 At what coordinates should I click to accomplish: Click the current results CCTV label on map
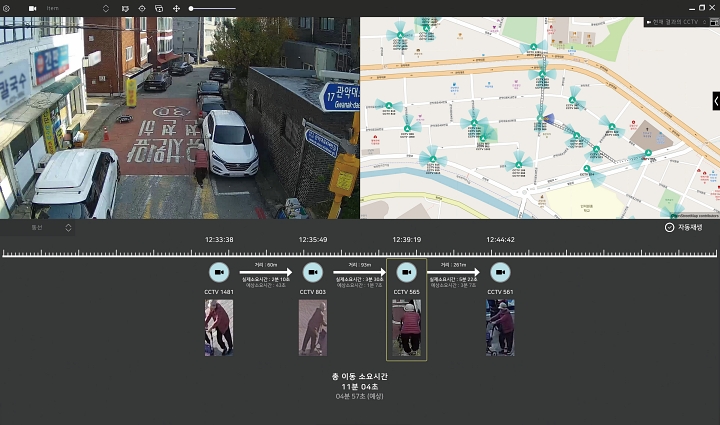[x=678, y=21]
